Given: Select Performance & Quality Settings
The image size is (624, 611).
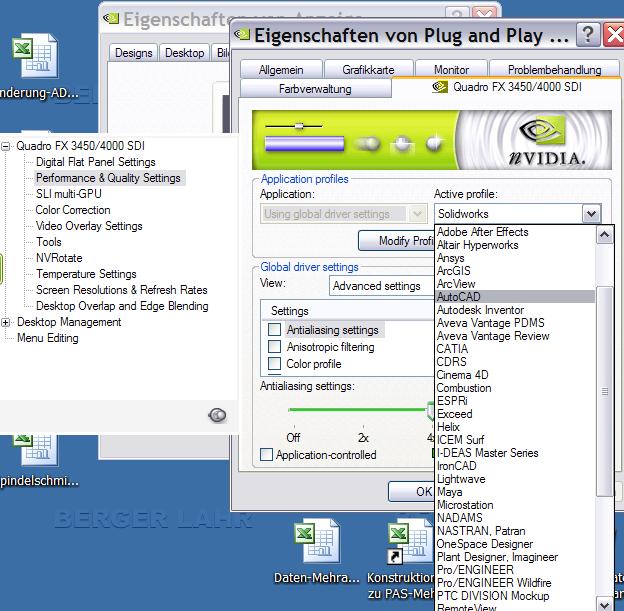Looking at the screenshot, I should [x=108, y=178].
